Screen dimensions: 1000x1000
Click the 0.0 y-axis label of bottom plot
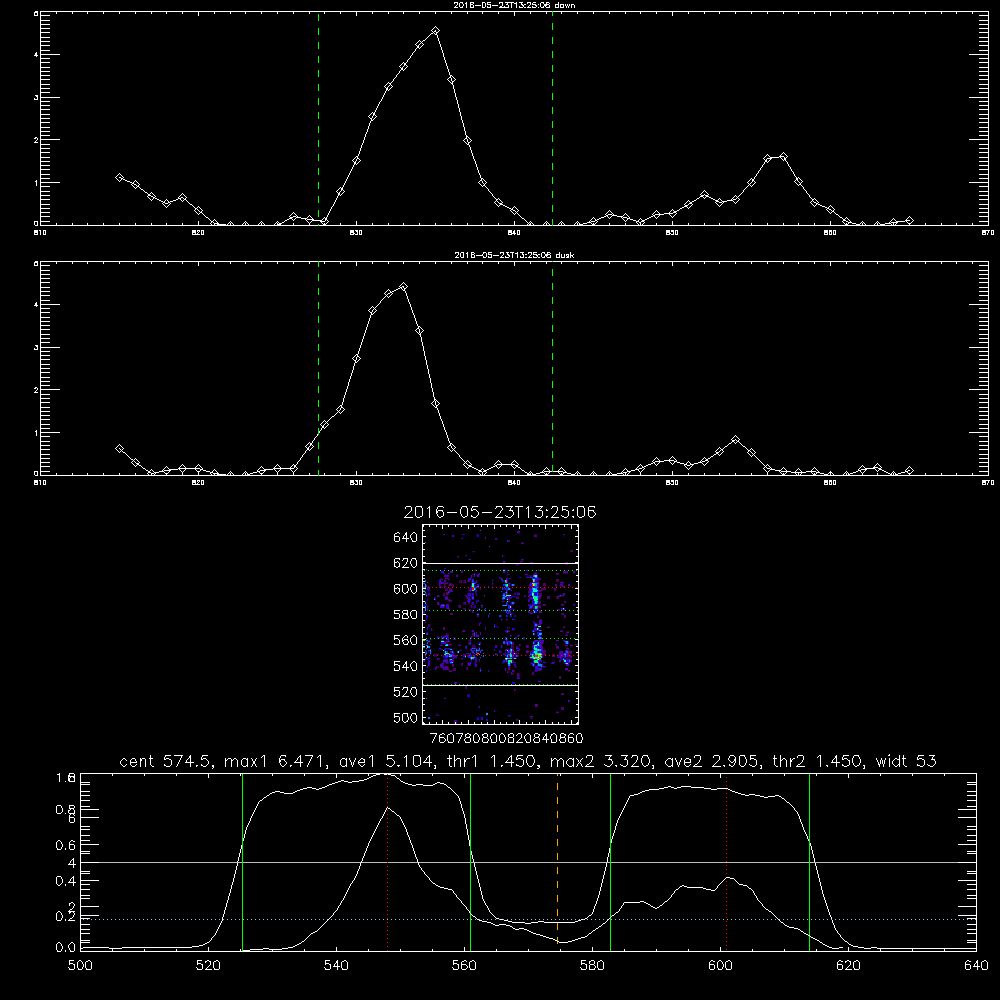click(x=66, y=948)
